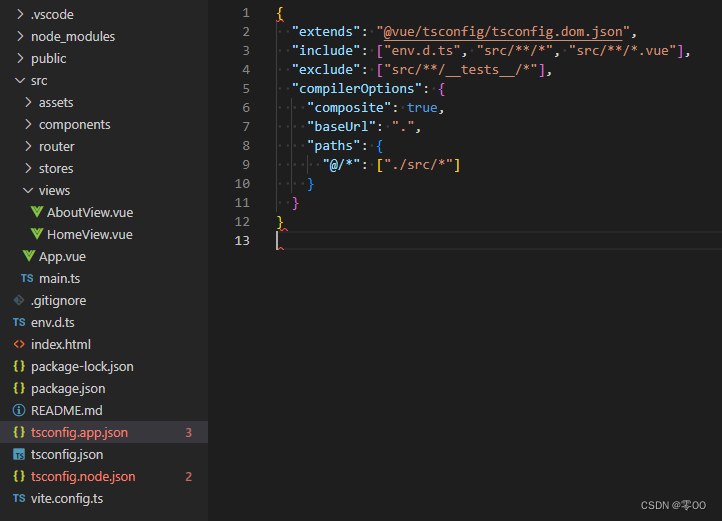Click the "extends" key in the editor
This screenshot has width=722, height=521.
coord(326,31)
